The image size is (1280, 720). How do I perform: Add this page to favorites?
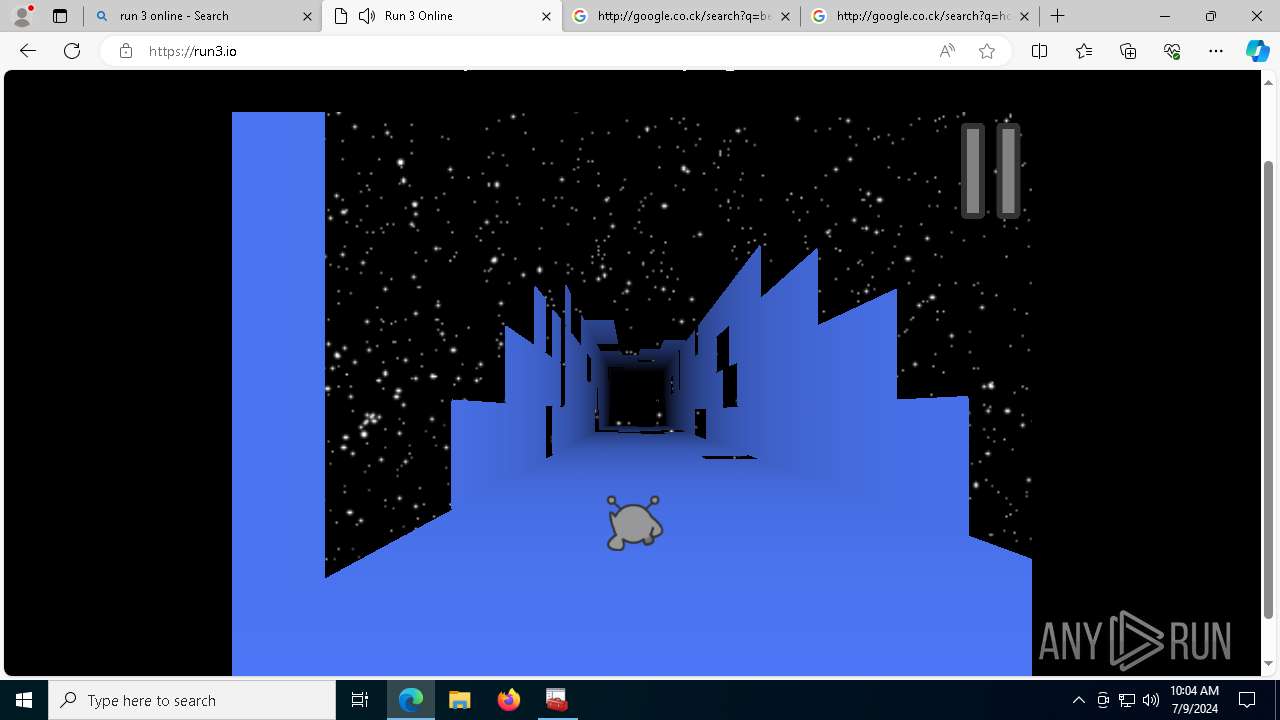pyautogui.click(x=987, y=51)
